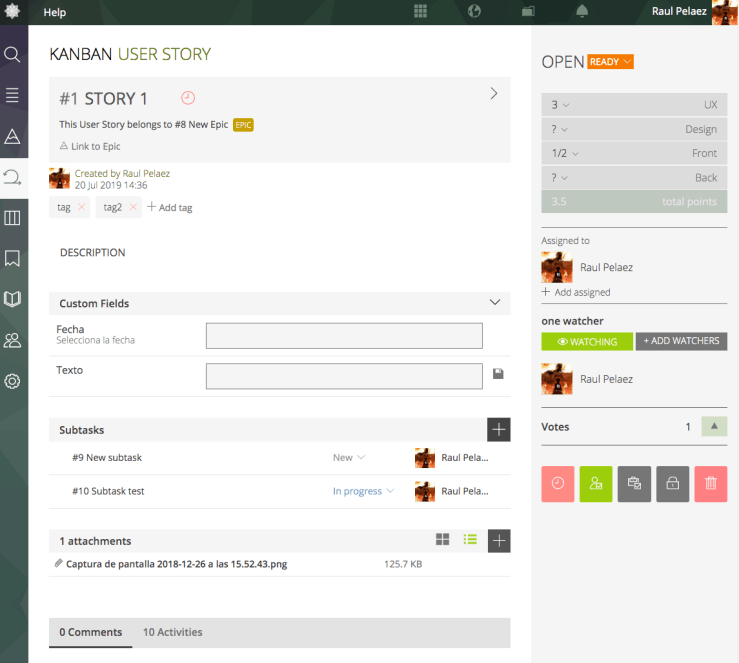Screen dimensions: 739x663
Task: Open the Team members sidebar icon
Action: (x=13, y=340)
